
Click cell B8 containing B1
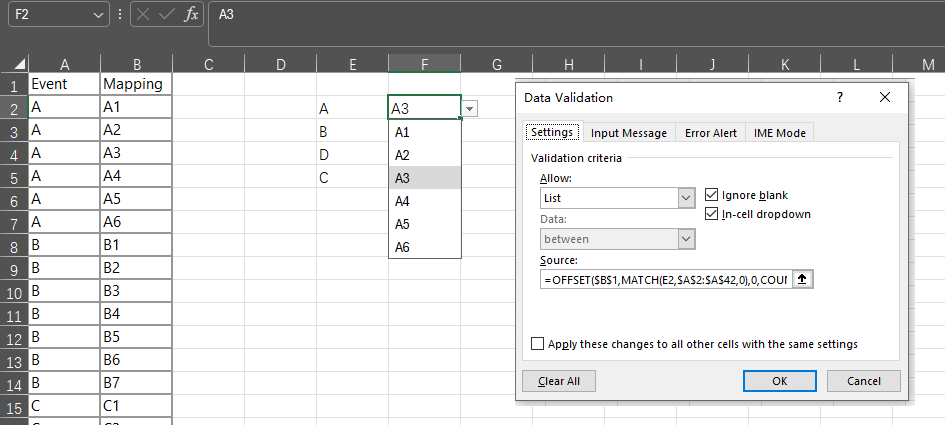click(137, 245)
